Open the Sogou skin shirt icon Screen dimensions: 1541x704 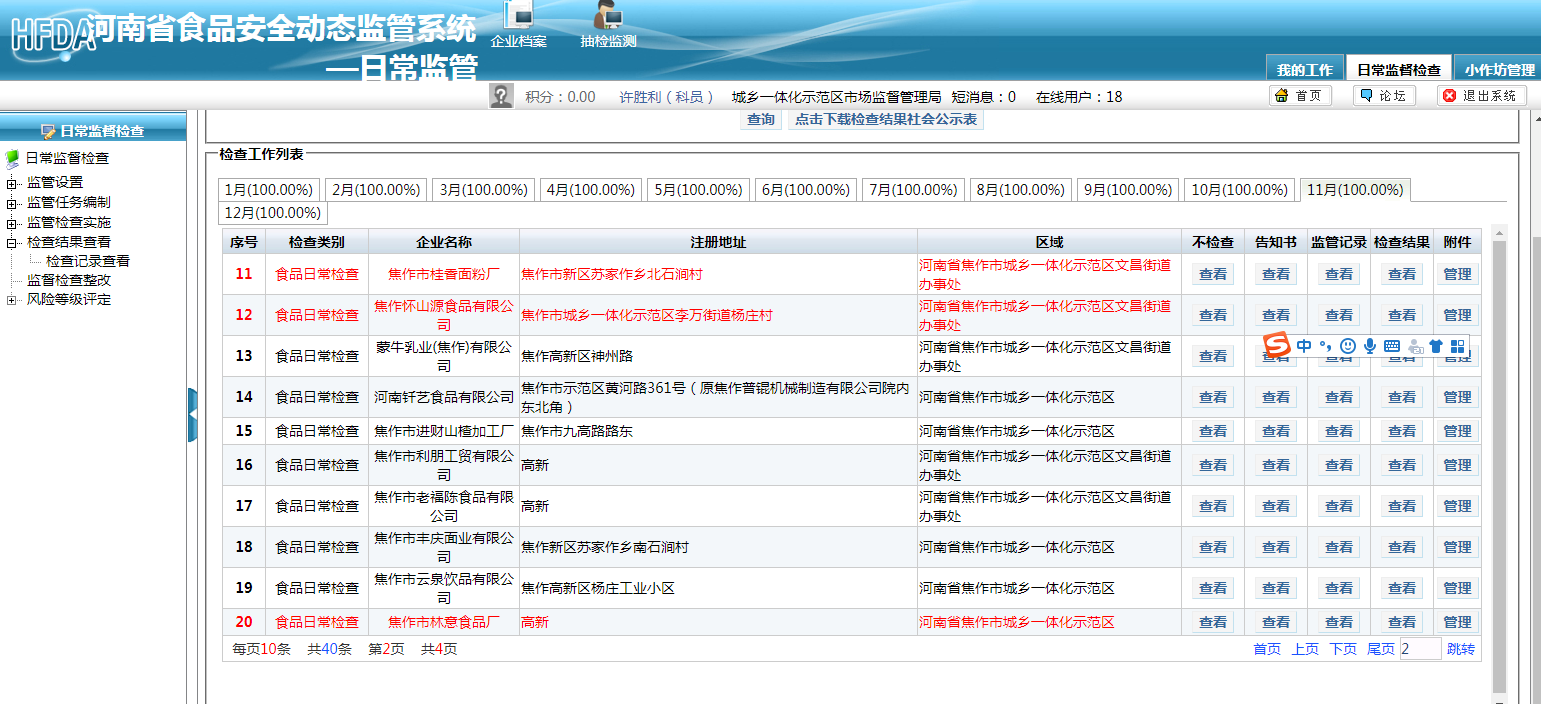[x=1436, y=346]
